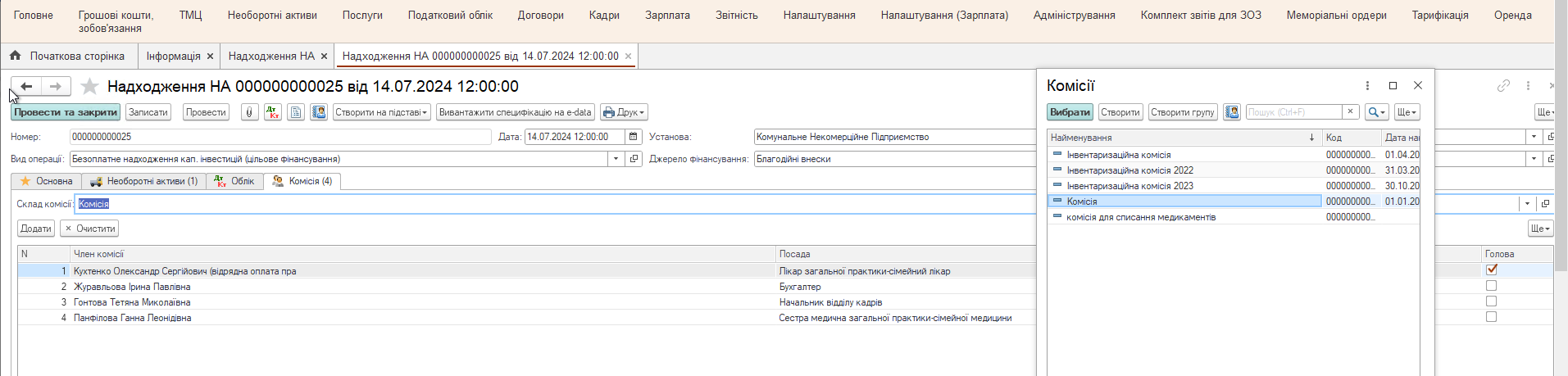Select Інвентаризаційна комісія 2023 in the list

pos(1129,186)
